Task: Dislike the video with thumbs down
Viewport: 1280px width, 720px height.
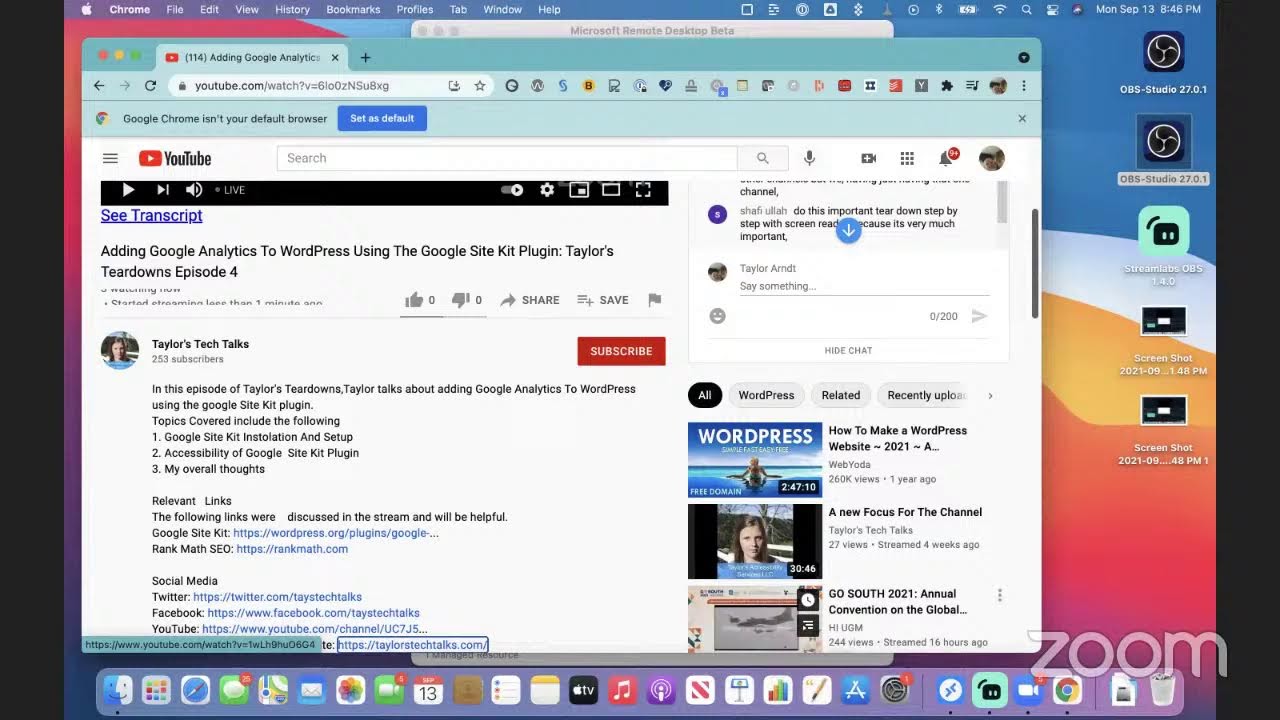Action: click(x=466, y=300)
